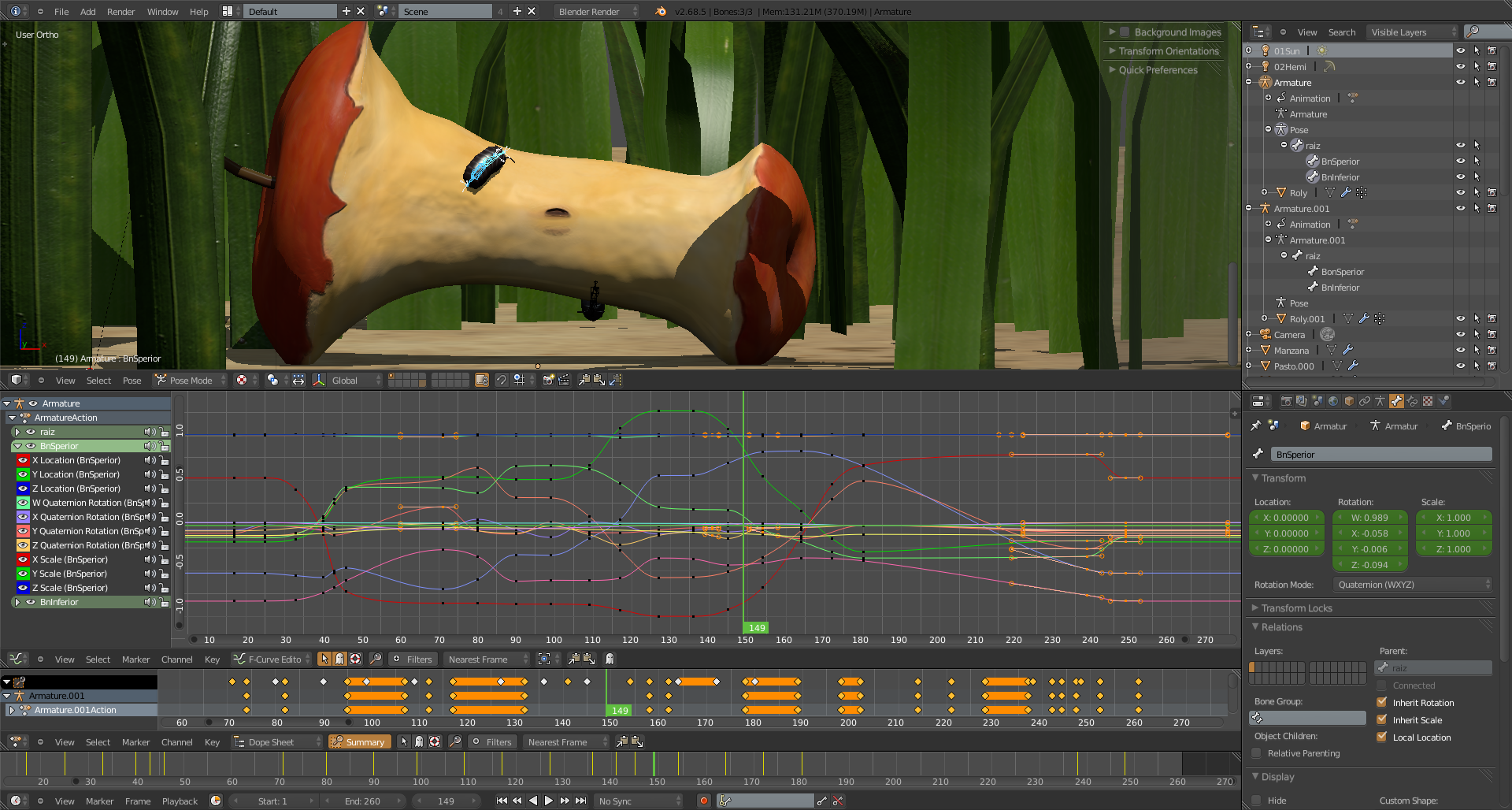
Task: Open the Bone properties tab
Action: click(x=1396, y=401)
